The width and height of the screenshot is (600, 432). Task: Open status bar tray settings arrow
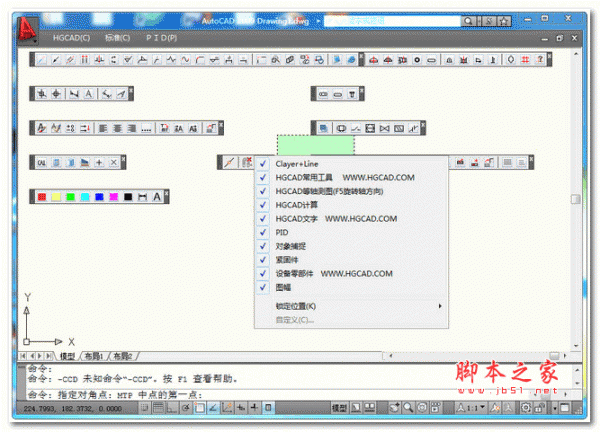[x=555, y=408]
